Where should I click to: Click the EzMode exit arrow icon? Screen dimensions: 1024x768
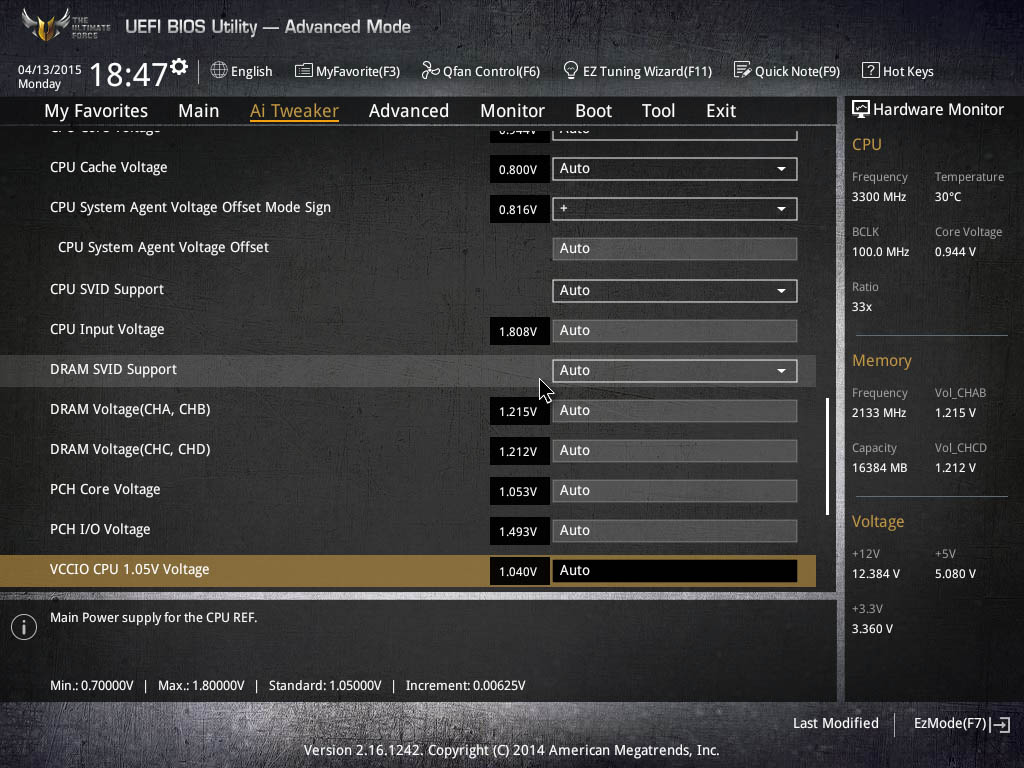tap(1000, 724)
